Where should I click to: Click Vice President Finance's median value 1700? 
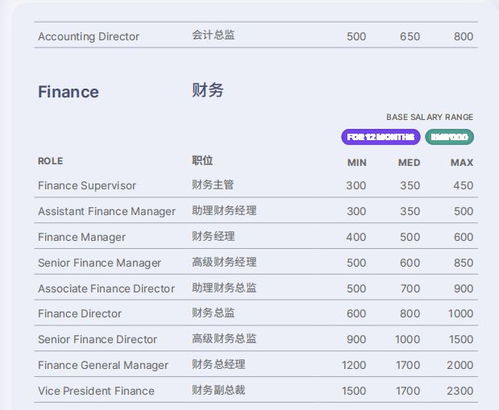tap(408, 391)
